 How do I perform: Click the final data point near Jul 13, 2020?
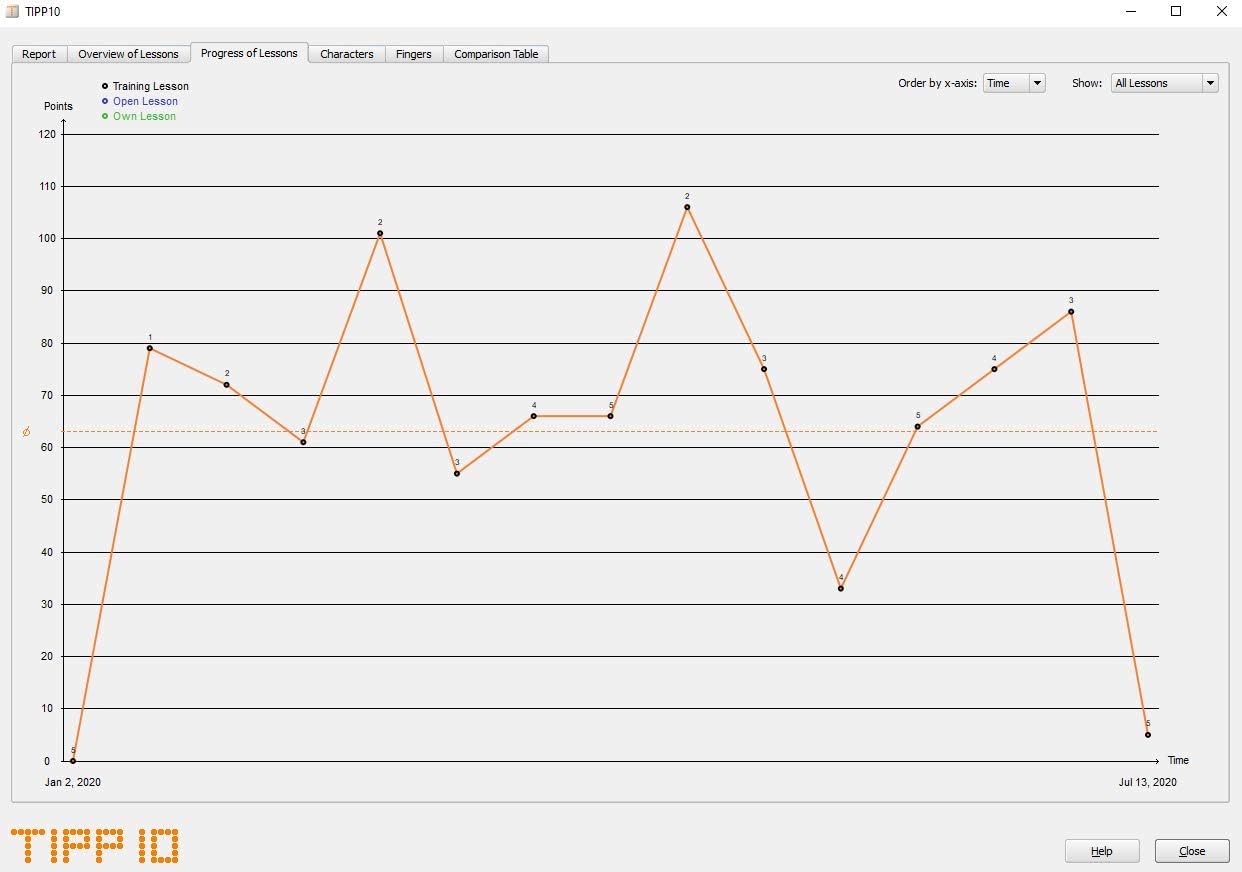point(1148,735)
